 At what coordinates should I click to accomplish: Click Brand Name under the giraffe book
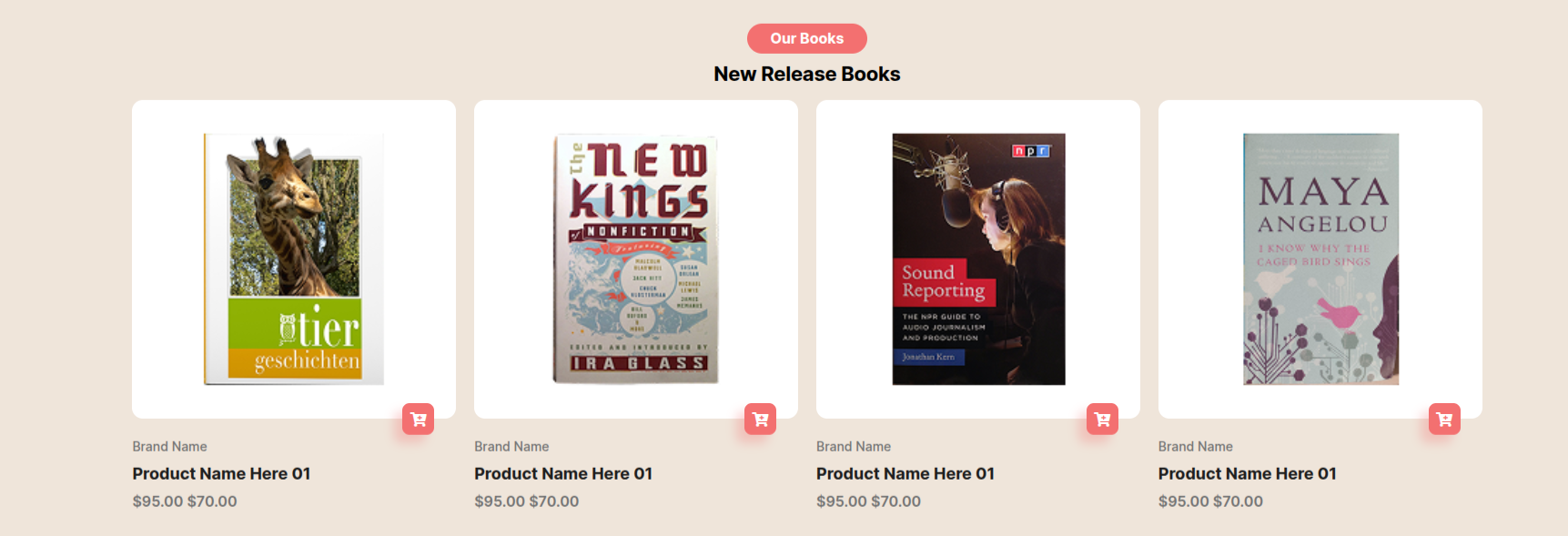coord(169,446)
